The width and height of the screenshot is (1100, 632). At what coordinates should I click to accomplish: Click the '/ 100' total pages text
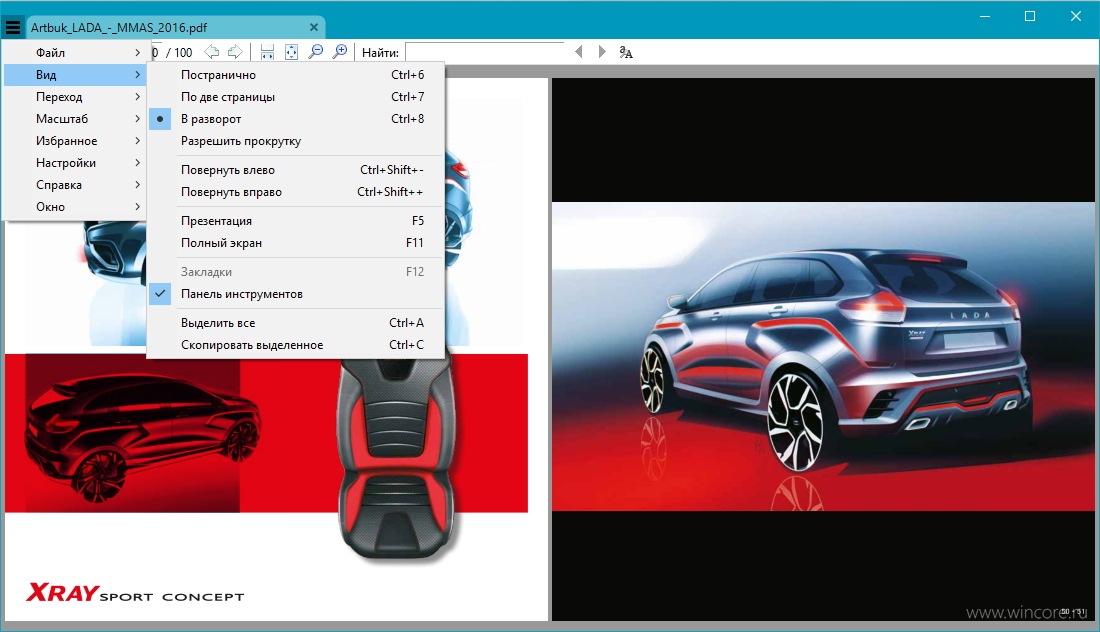pos(179,53)
